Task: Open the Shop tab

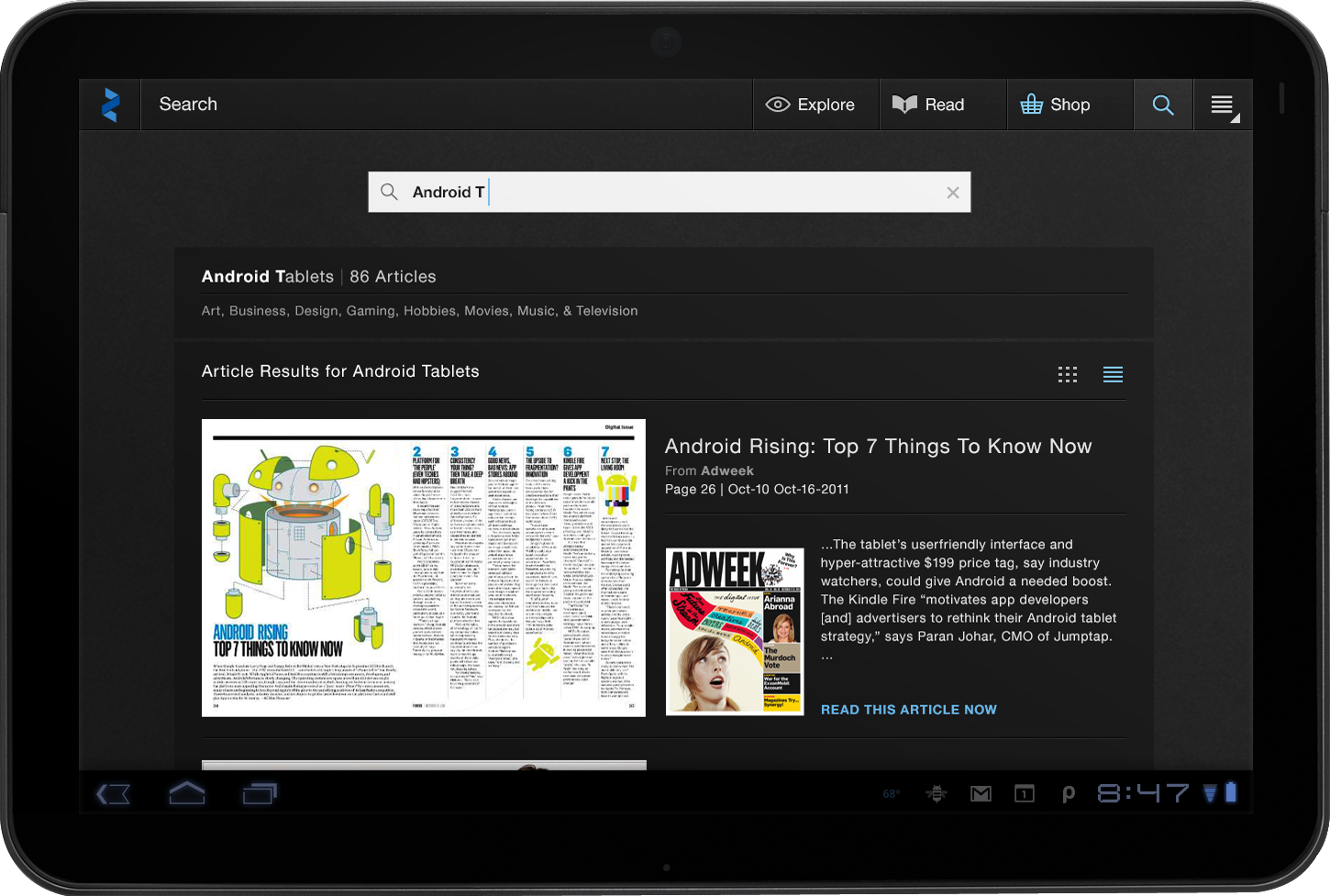Action: point(1070,105)
